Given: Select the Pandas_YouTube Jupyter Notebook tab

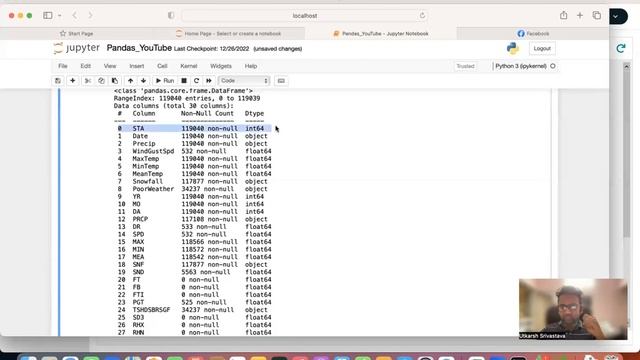Looking at the screenshot, I should pos(381,33).
